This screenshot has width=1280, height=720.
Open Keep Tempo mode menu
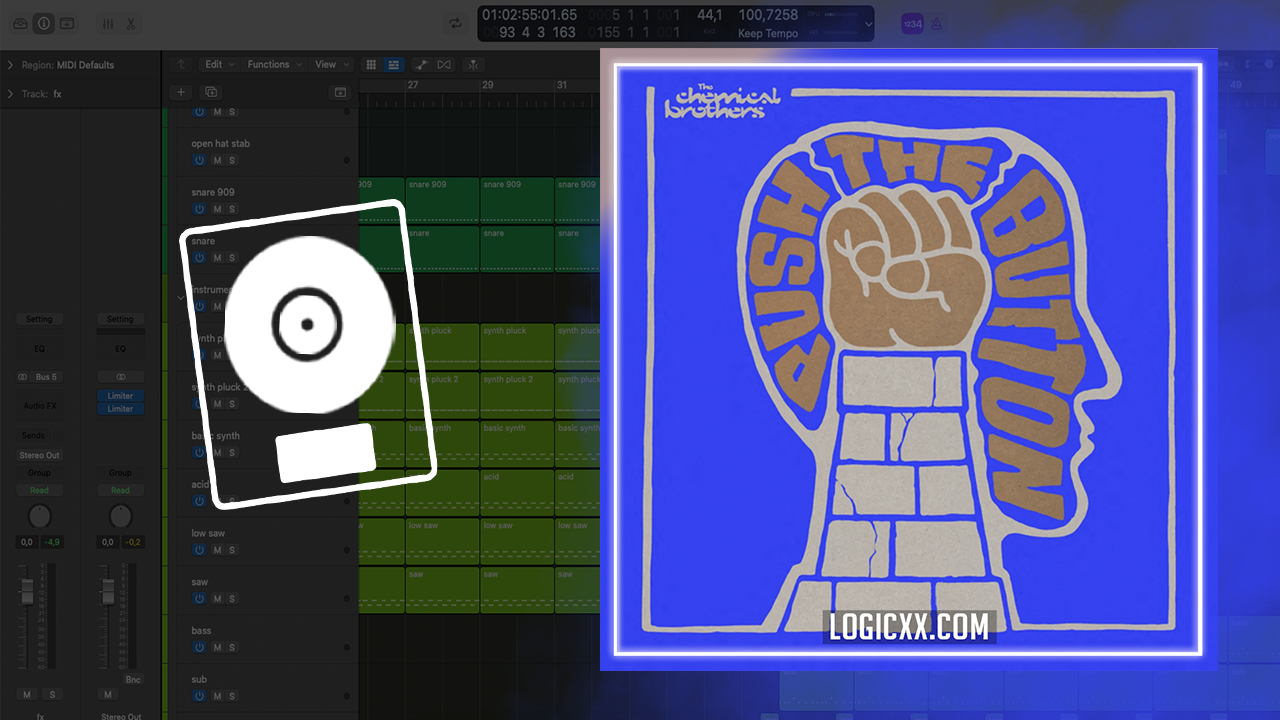pos(768,33)
